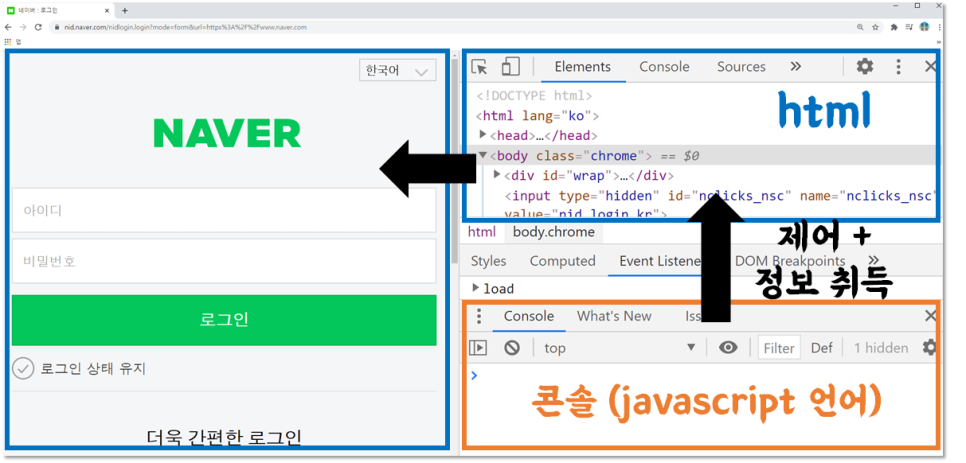Select the <!DOCTYPE html> line

(534, 96)
